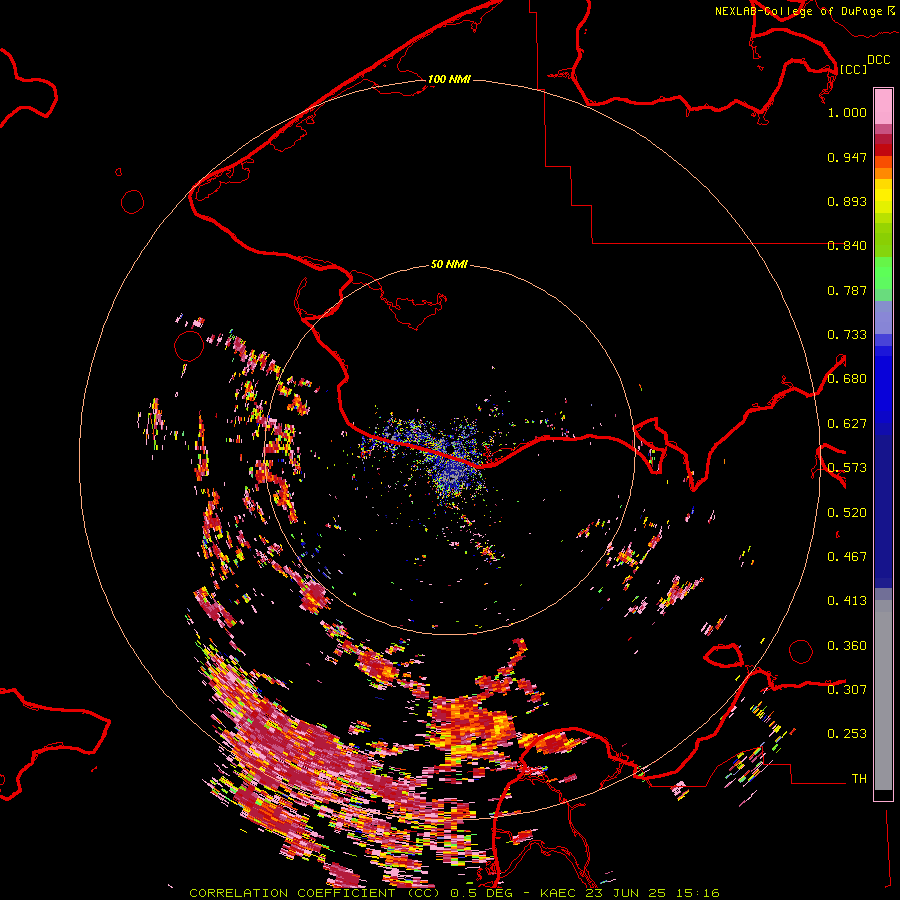The height and width of the screenshot is (900, 900).
Task: Click the 0.840 legend value
Action: point(847,246)
